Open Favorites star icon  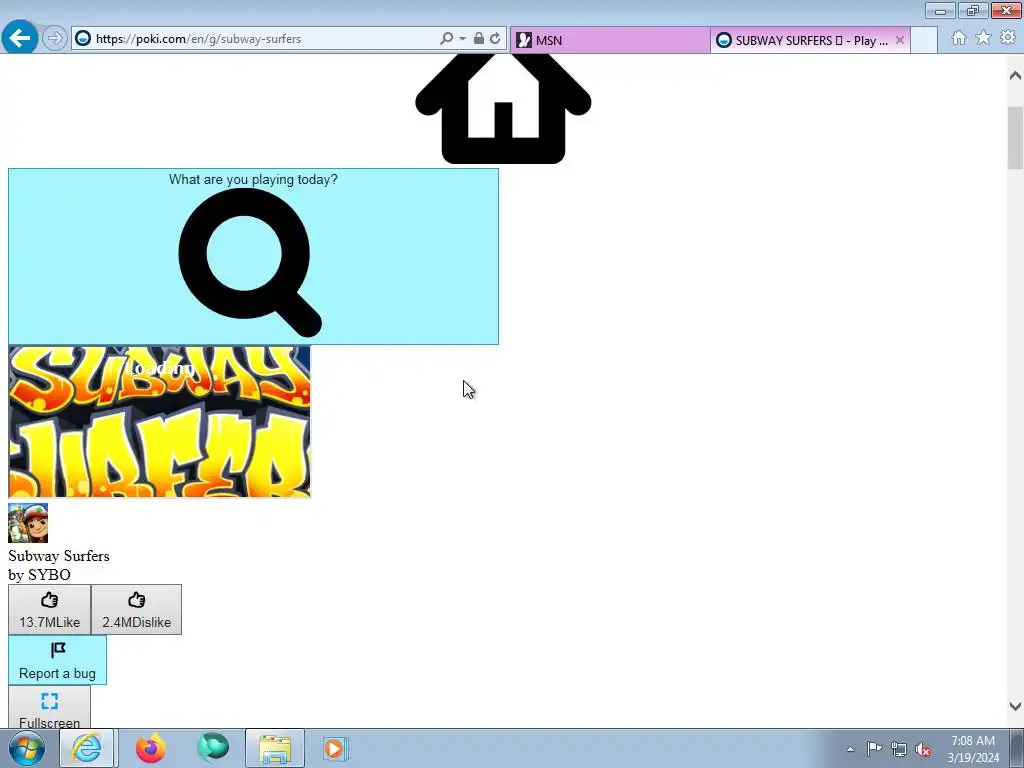pyautogui.click(x=983, y=38)
